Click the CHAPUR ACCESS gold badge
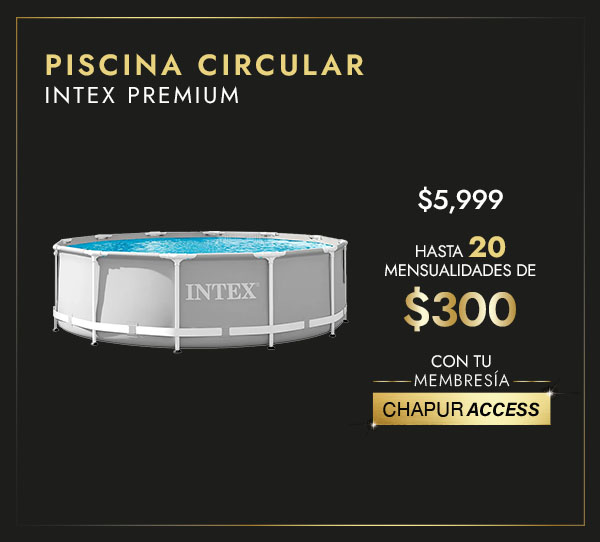This screenshot has height=542, width=600. click(461, 409)
